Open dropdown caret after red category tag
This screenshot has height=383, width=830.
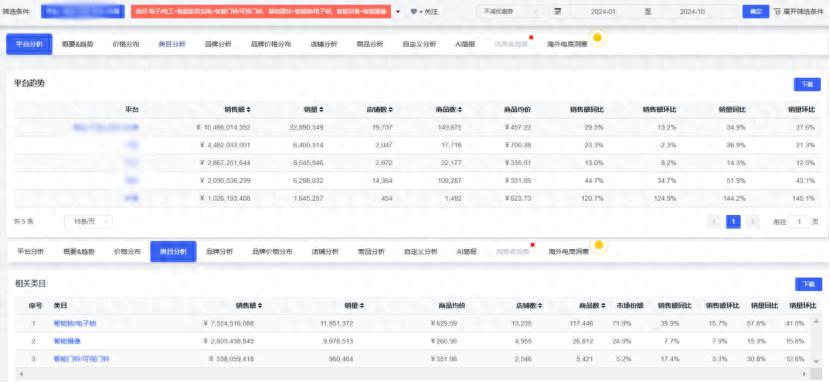pyautogui.click(x=398, y=12)
